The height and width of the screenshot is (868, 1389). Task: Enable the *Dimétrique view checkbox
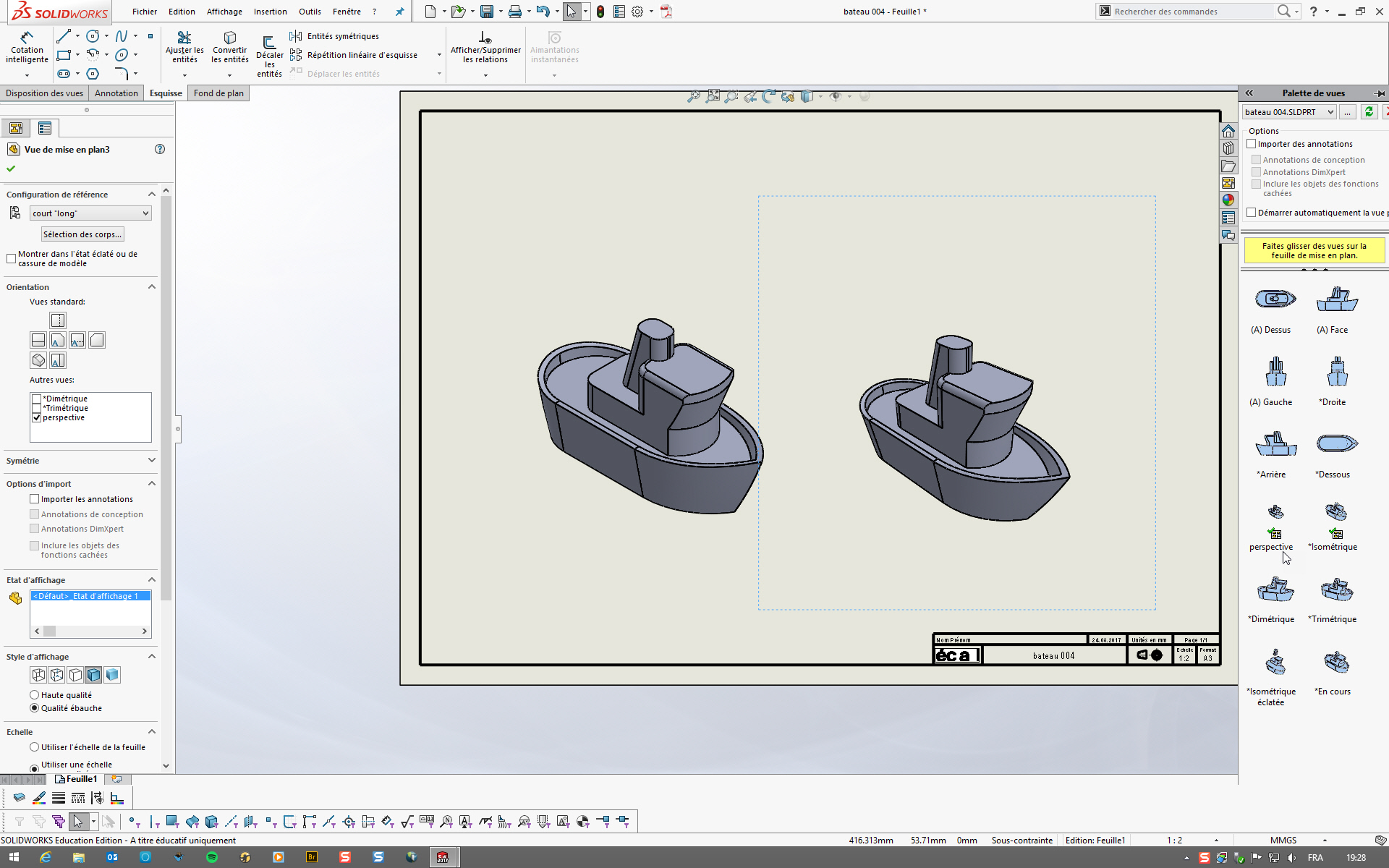(36, 399)
